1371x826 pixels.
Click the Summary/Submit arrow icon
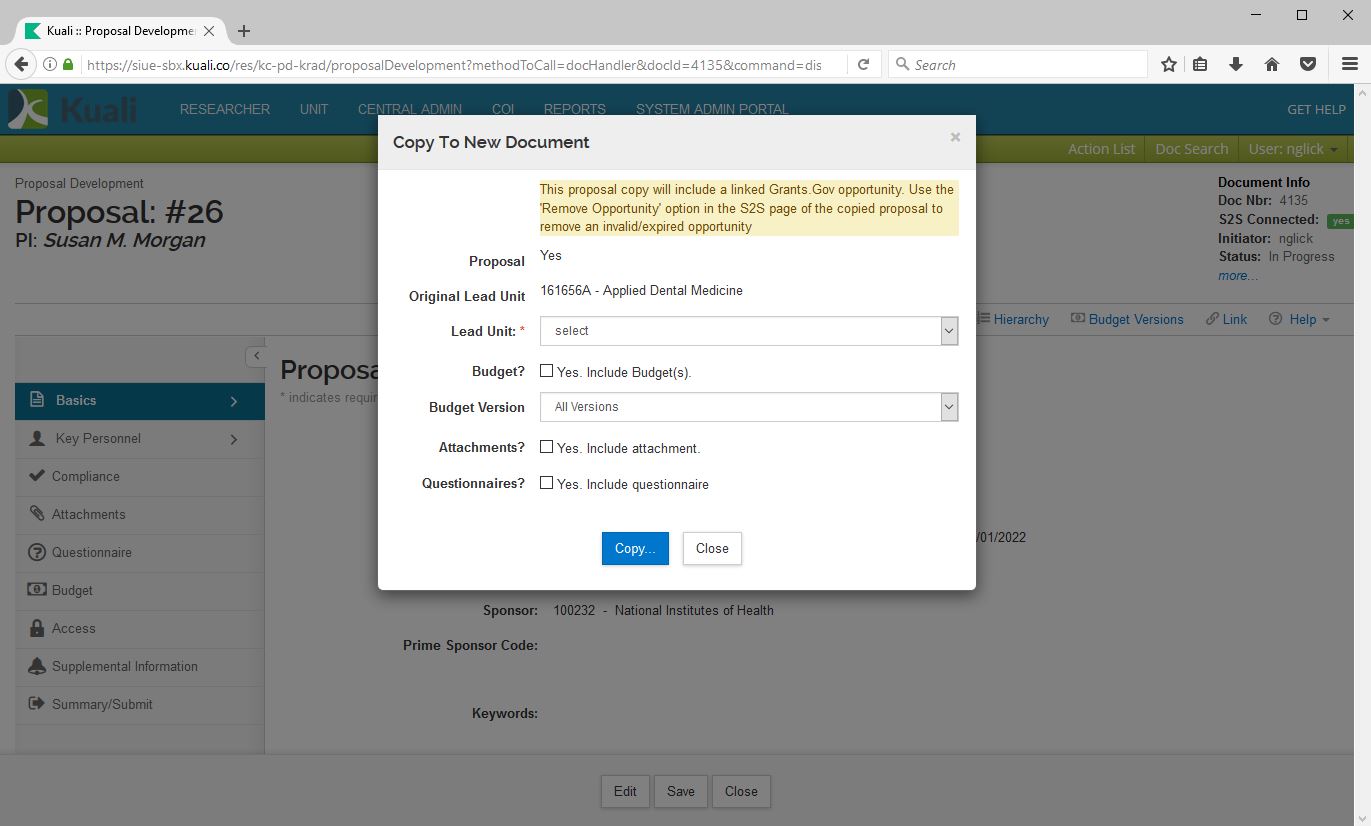pos(37,704)
